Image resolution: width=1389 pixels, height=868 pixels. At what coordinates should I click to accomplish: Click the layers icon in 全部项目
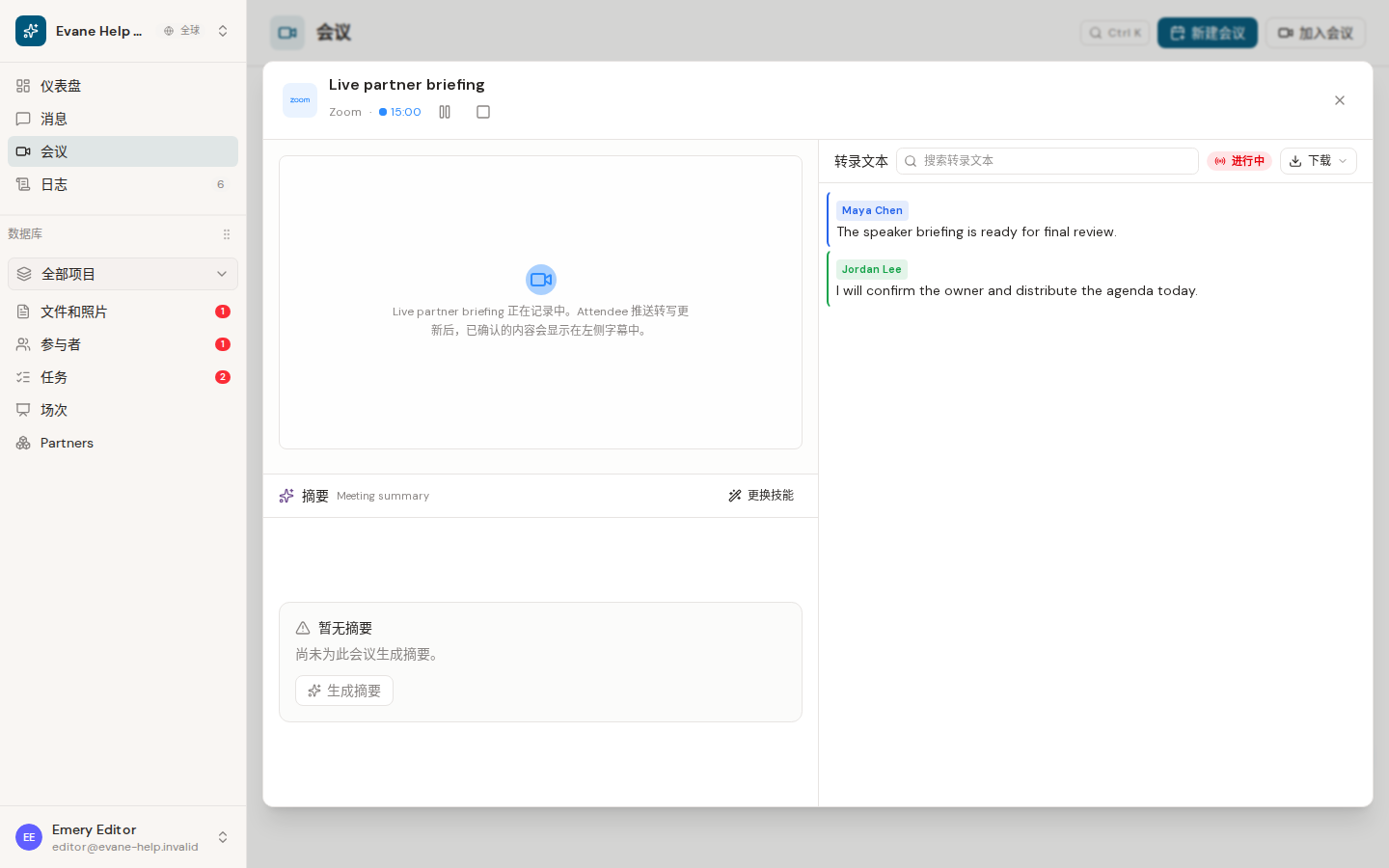[24, 274]
